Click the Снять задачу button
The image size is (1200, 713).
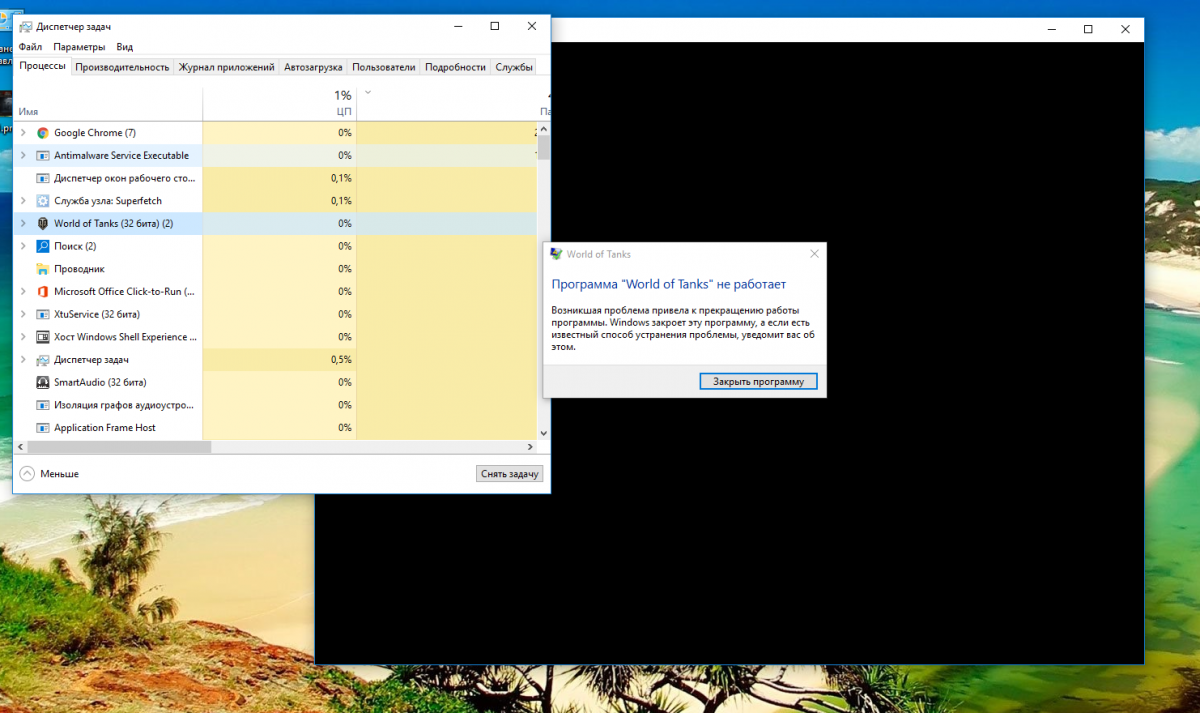click(x=510, y=474)
